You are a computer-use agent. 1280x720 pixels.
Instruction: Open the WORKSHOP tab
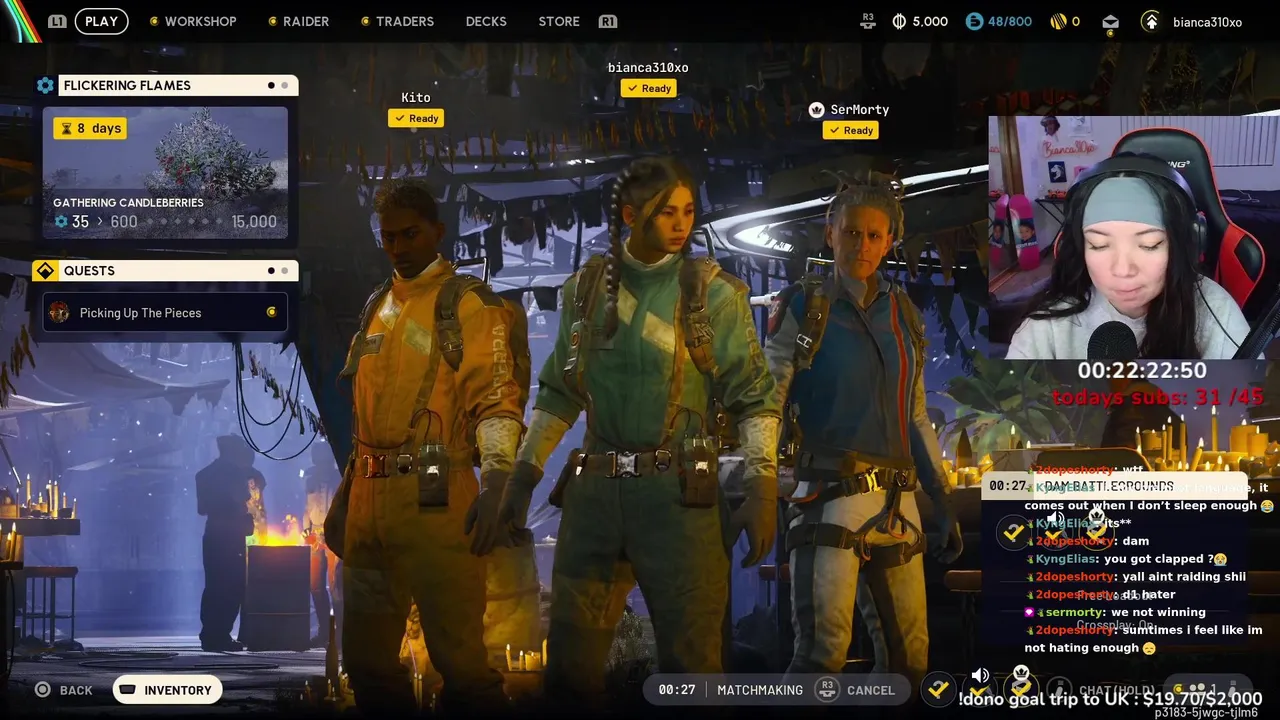(200, 21)
